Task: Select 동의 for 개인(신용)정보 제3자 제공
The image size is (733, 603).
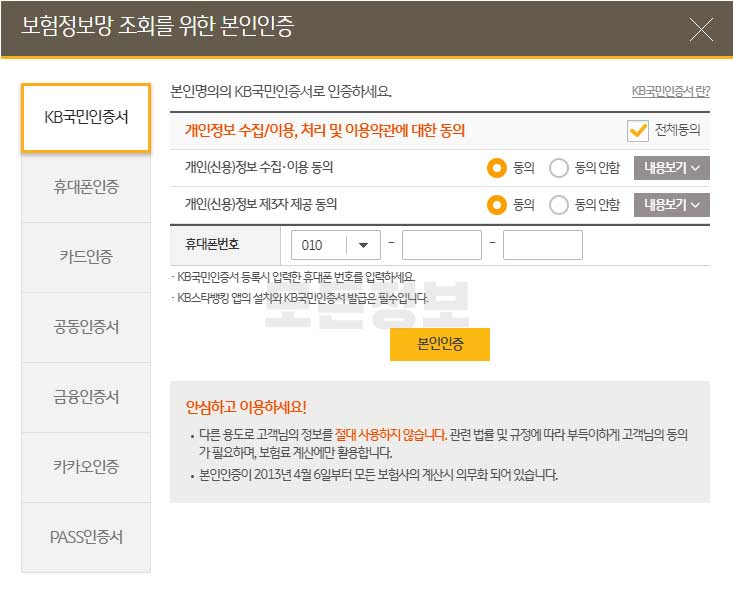Action: click(496, 205)
